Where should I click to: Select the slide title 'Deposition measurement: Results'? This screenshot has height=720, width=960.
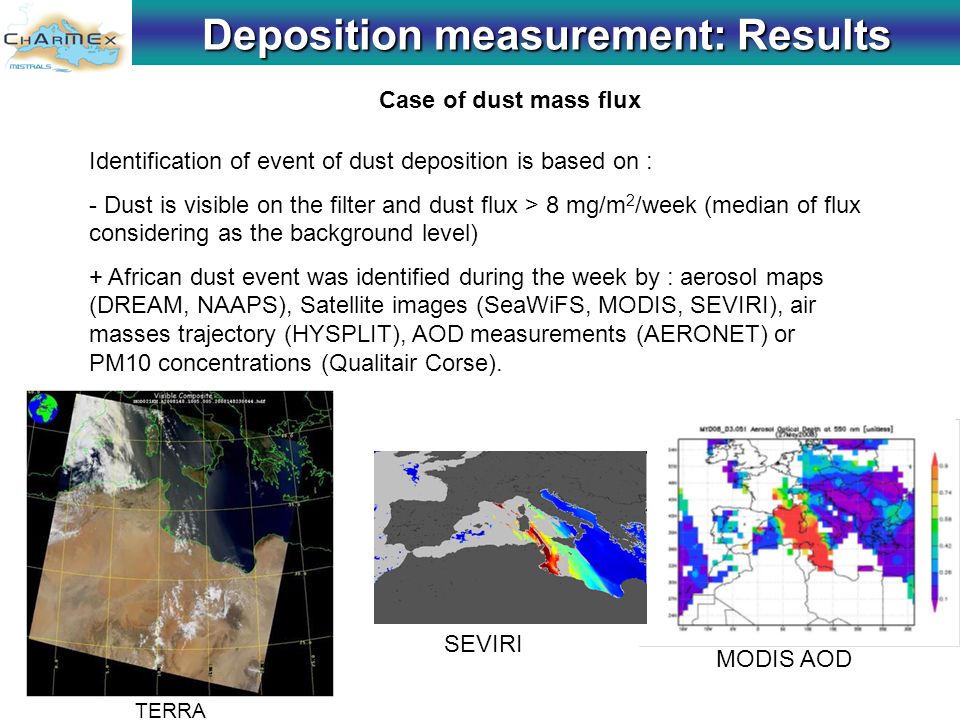[x=546, y=35]
